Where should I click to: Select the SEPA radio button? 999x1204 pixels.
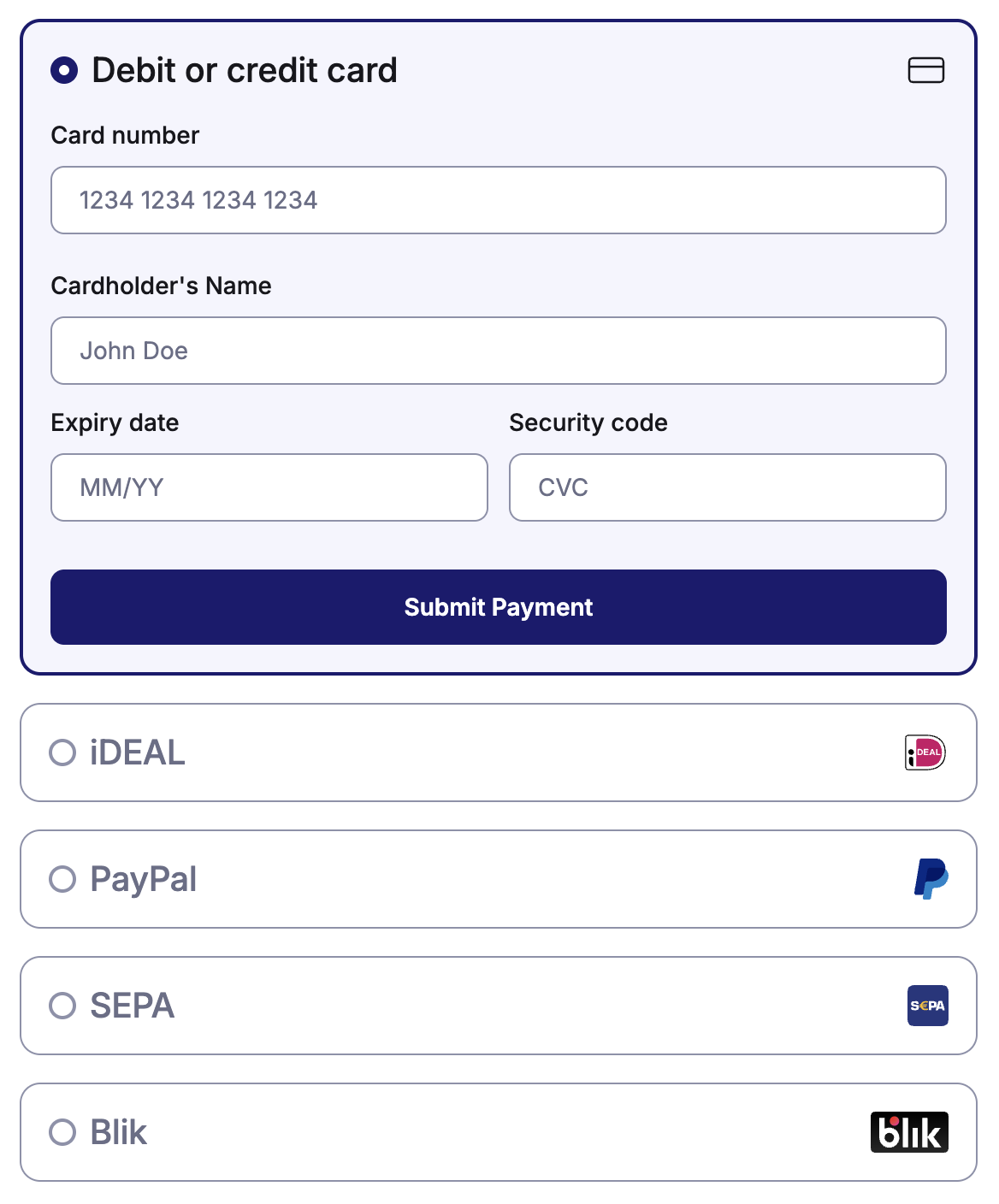point(62,1006)
